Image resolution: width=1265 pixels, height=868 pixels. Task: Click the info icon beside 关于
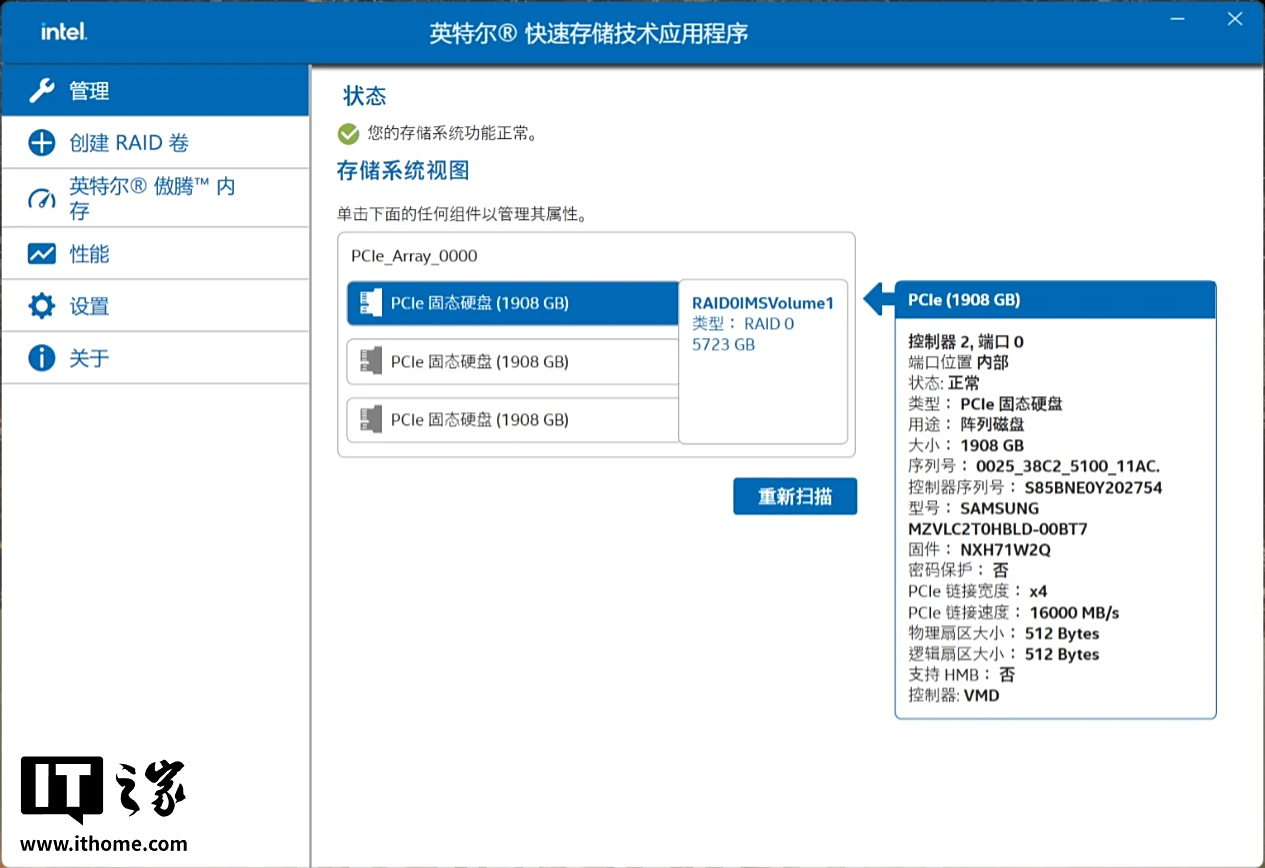(42, 358)
